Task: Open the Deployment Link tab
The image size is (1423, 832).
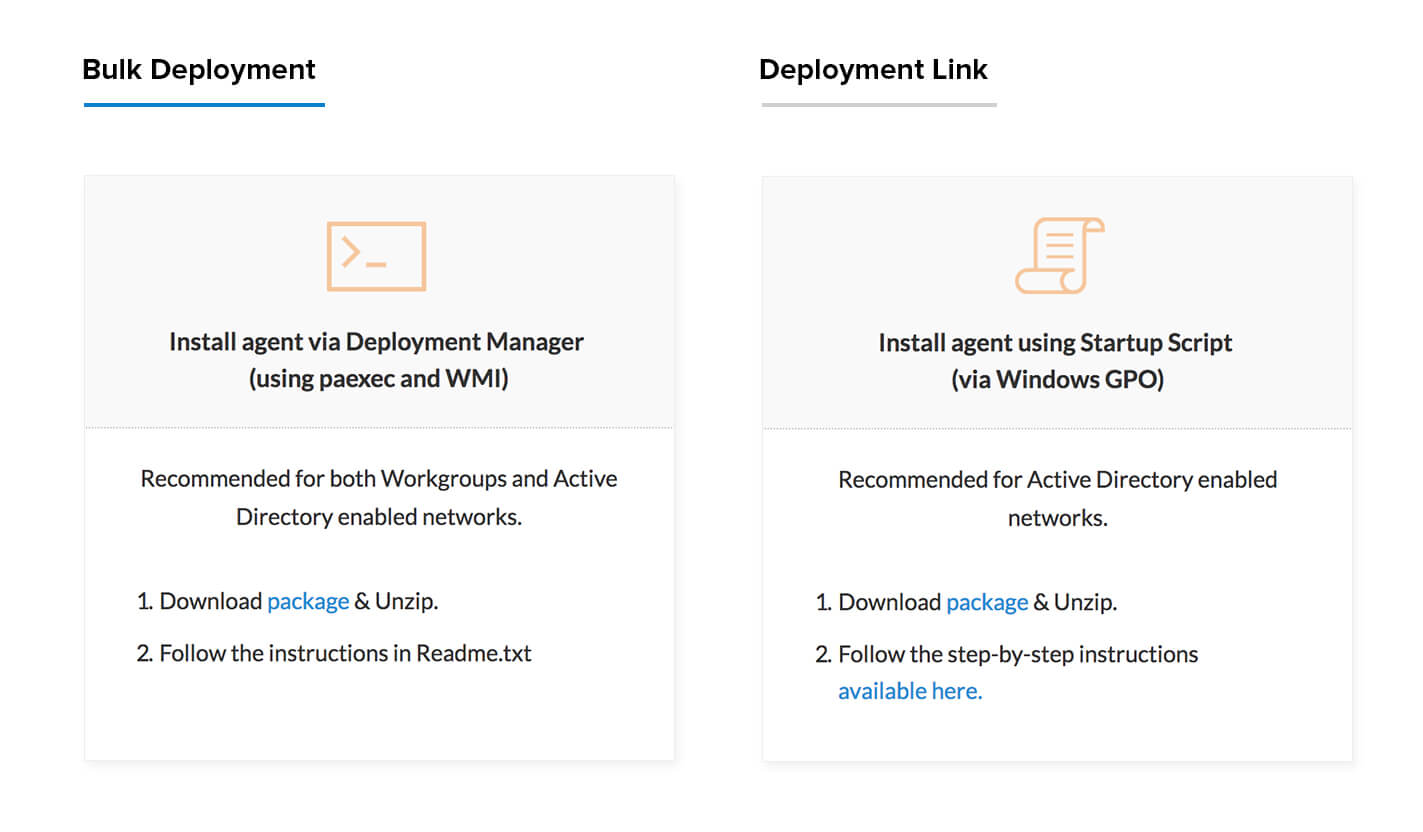Action: click(873, 70)
